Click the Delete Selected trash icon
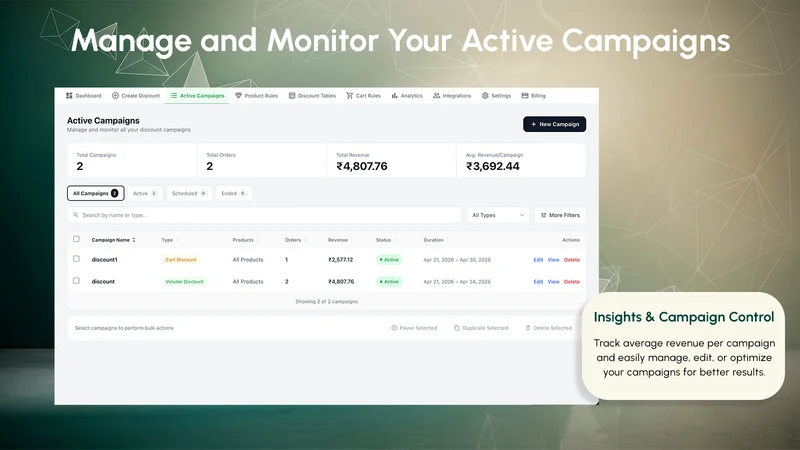The width and height of the screenshot is (800, 450). pos(528,328)
